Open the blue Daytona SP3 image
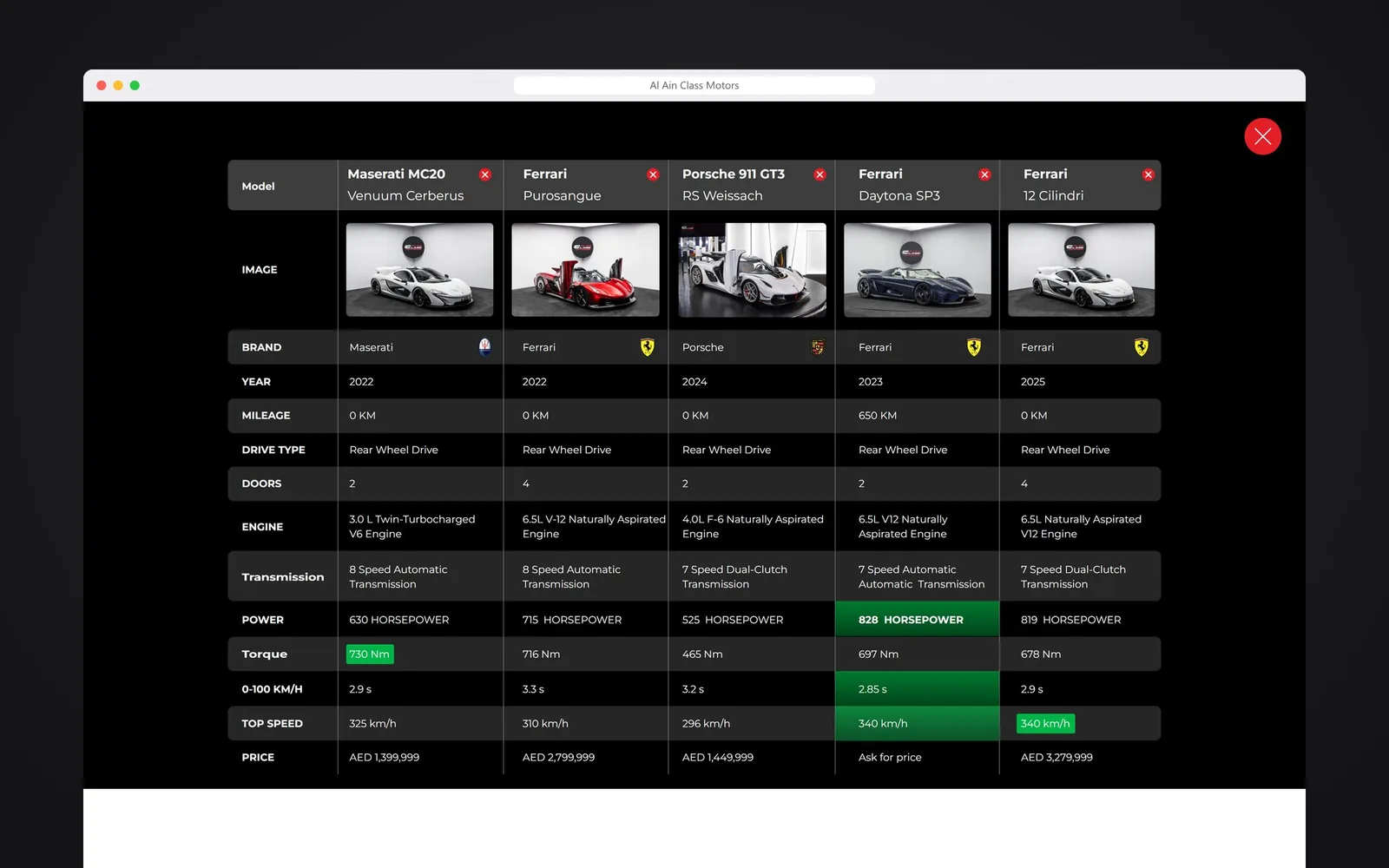Viewport: 1389px width, 868px height. click(x=918, y=270)
